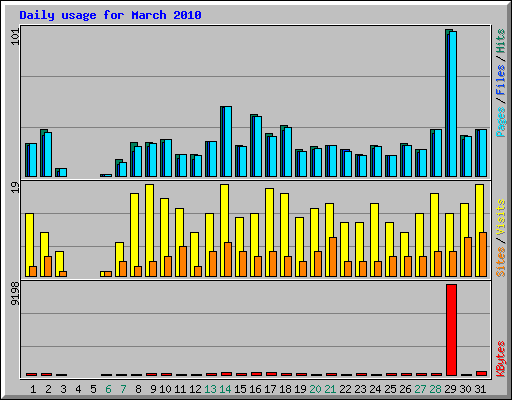
Task: Click the cyan hits bar for day 14
Action: point(228,142)
